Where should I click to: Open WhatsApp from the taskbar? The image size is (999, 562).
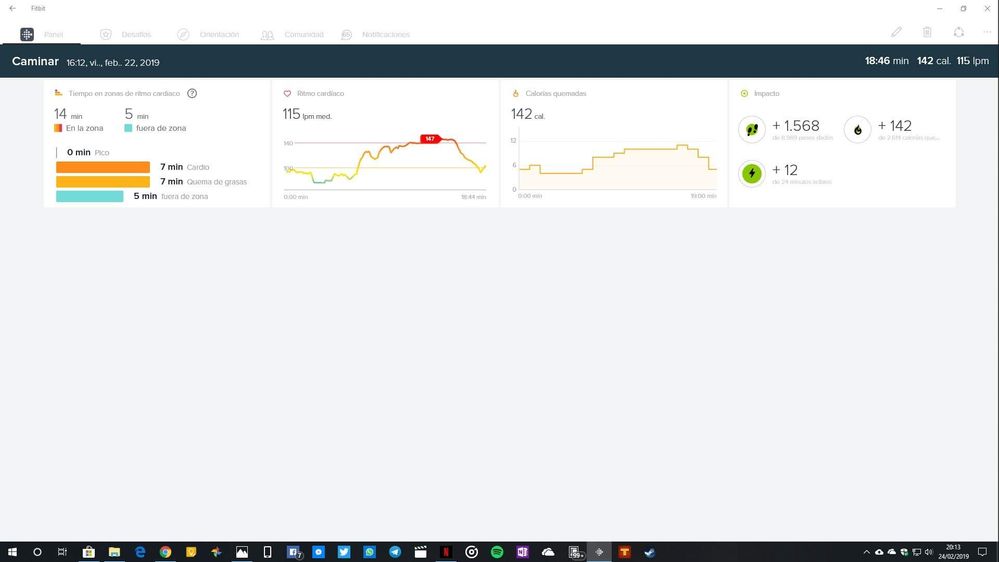pos(369,552)
